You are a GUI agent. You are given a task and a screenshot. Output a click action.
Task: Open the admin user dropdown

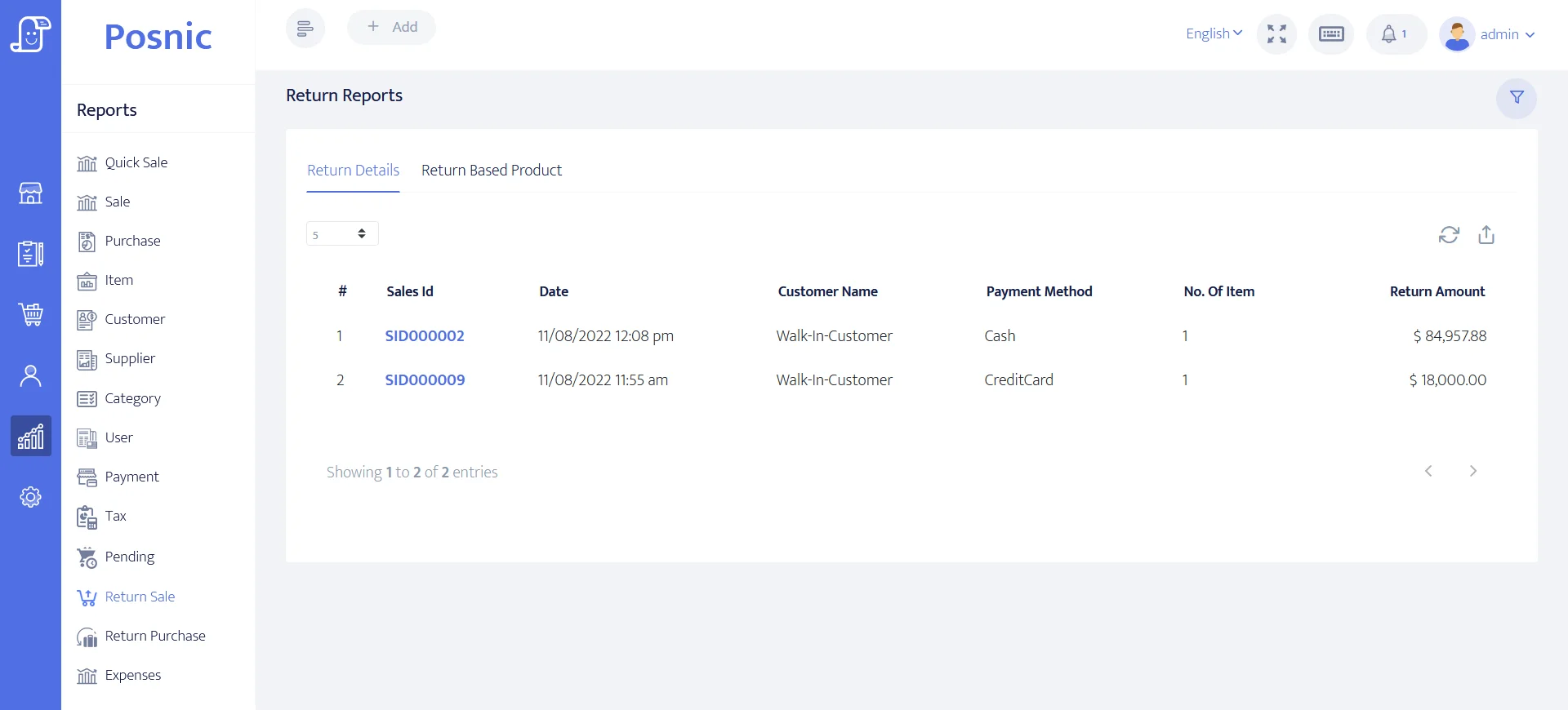click(x=1489, y=34)
